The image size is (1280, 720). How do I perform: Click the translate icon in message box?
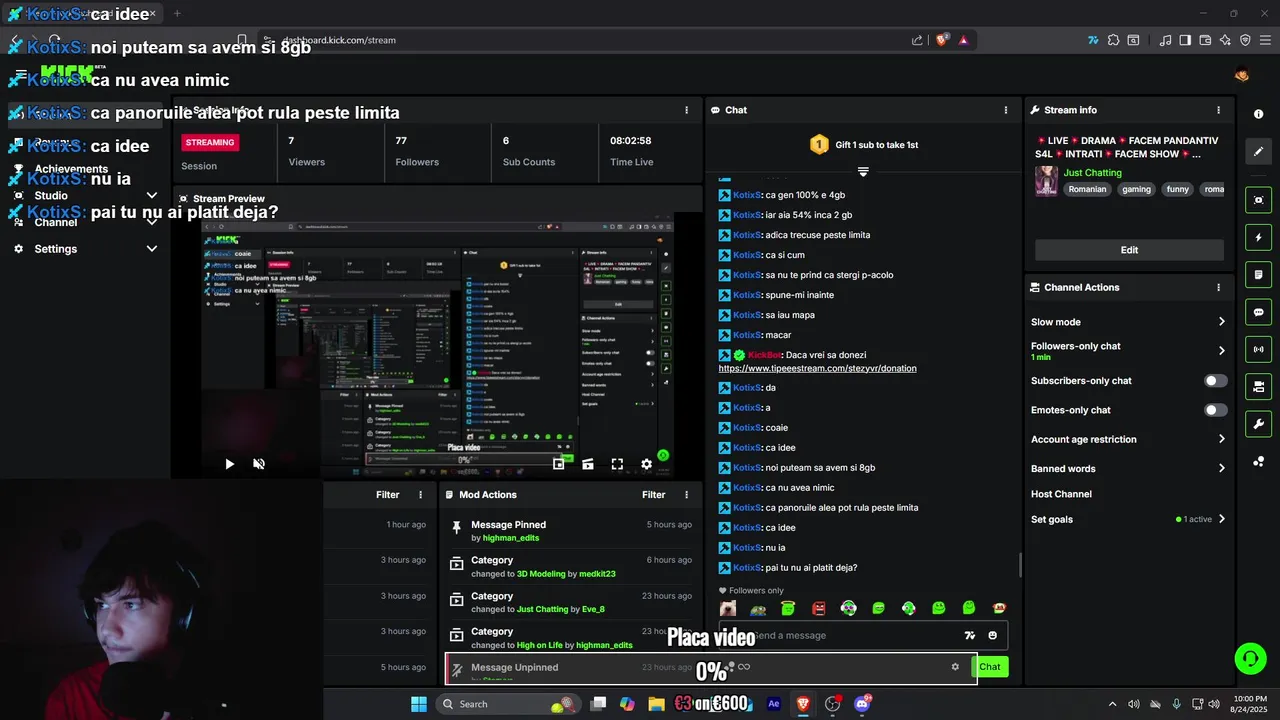969,635
